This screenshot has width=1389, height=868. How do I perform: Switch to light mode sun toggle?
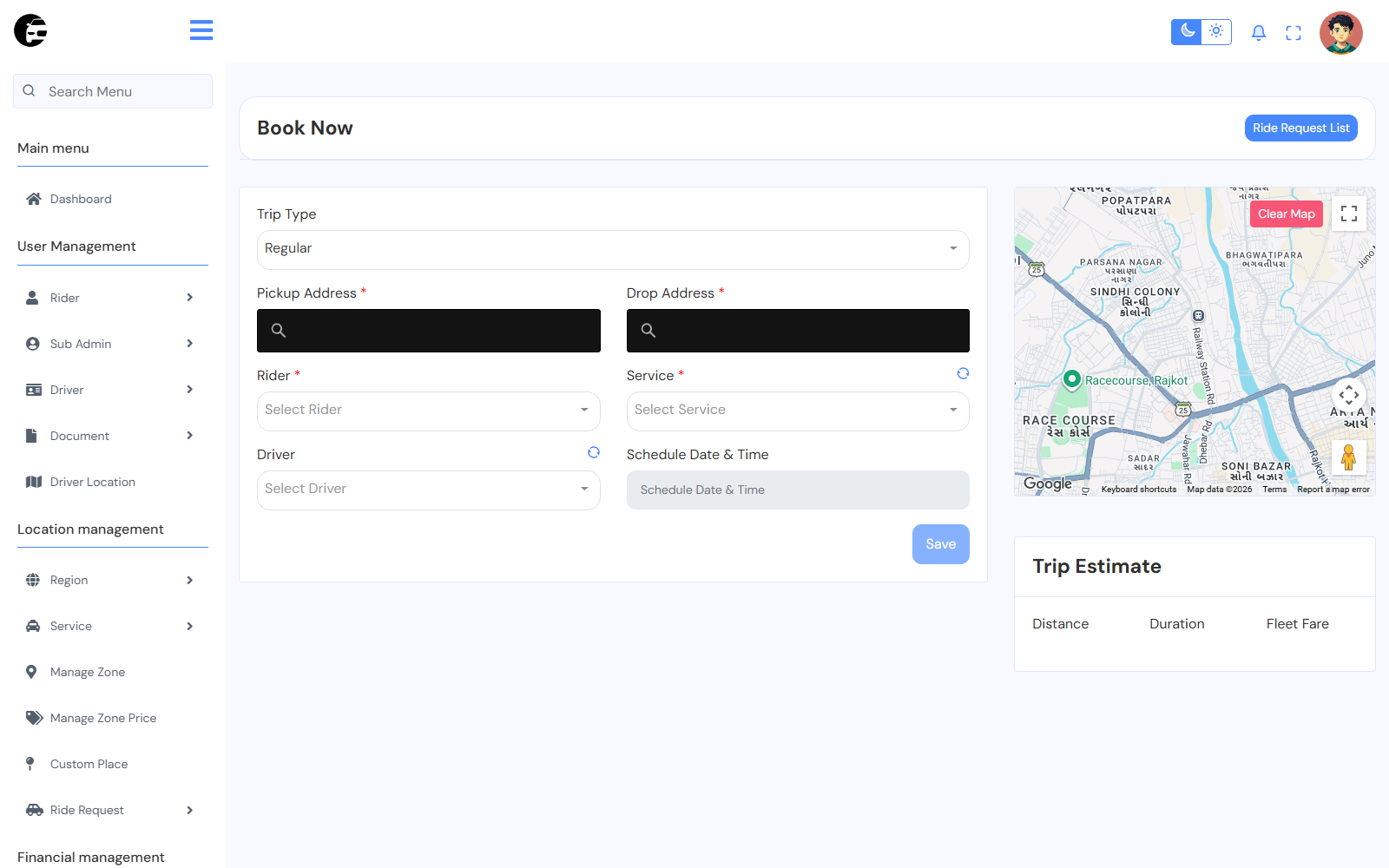[x=1216, y=32]
